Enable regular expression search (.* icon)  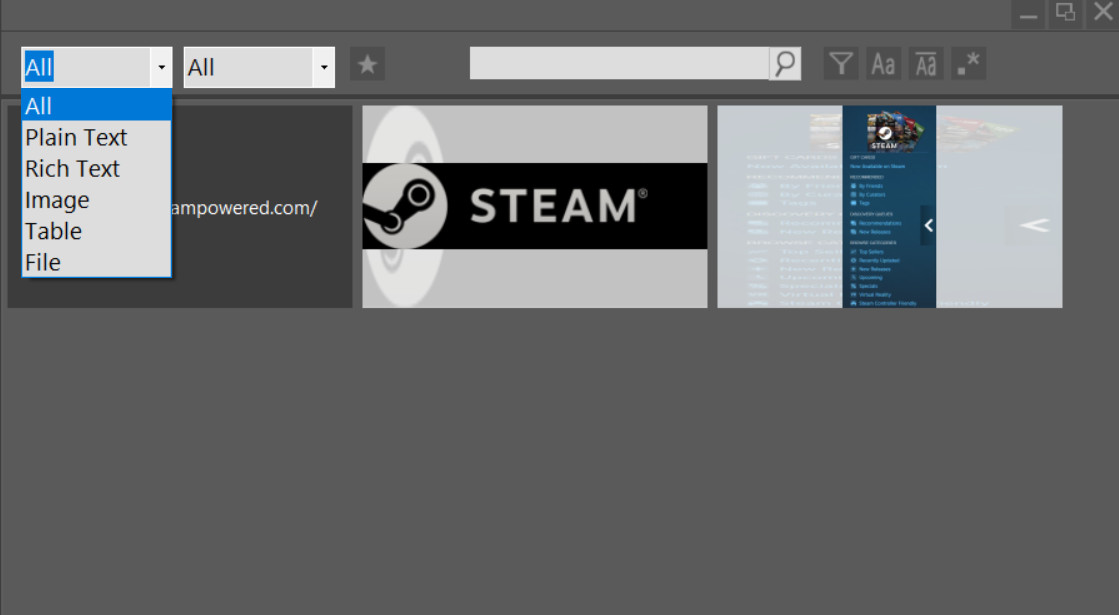click(x=968, y=64)
